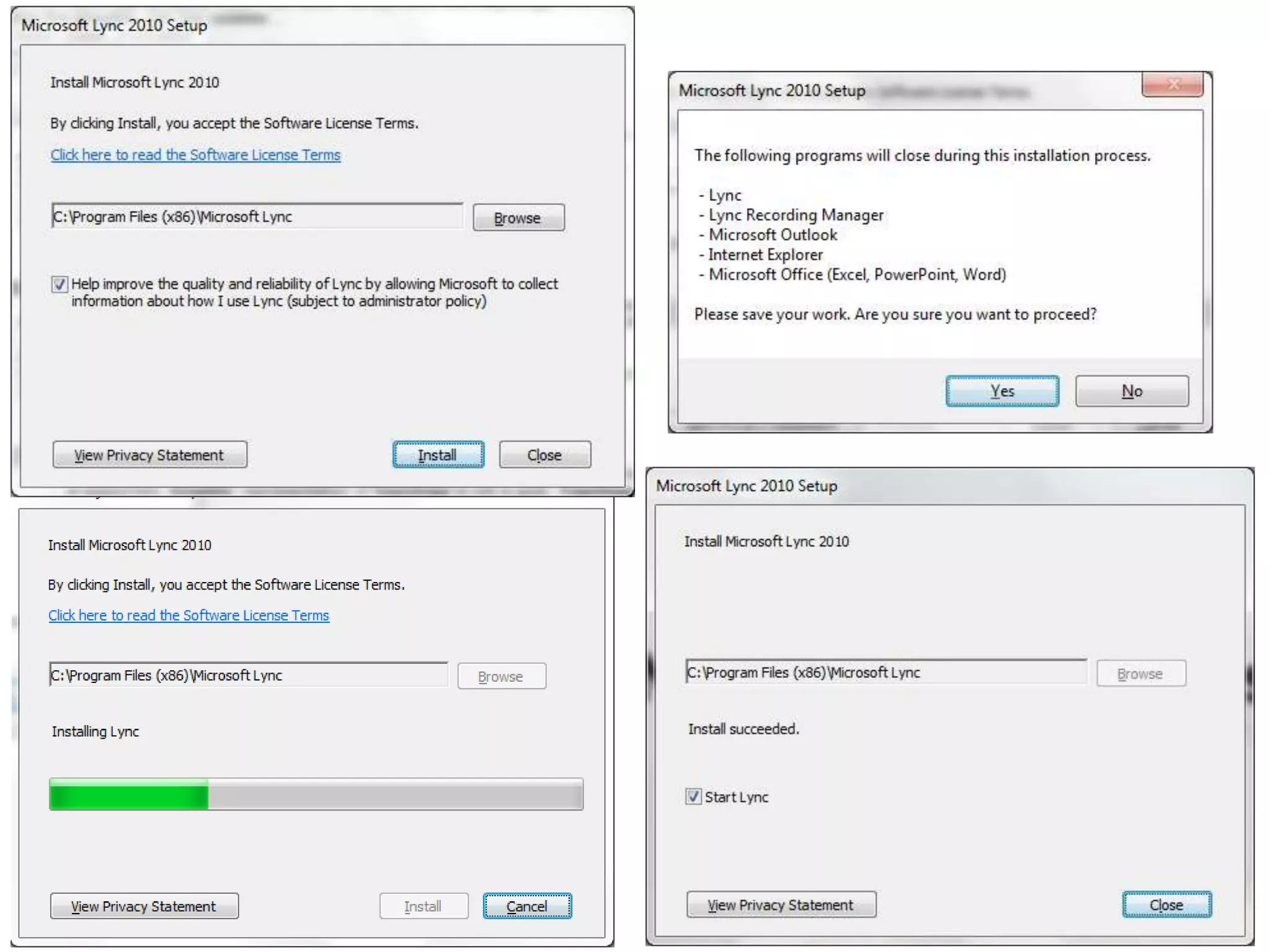Cancel the Lync installation in progress

pos(526,906)
